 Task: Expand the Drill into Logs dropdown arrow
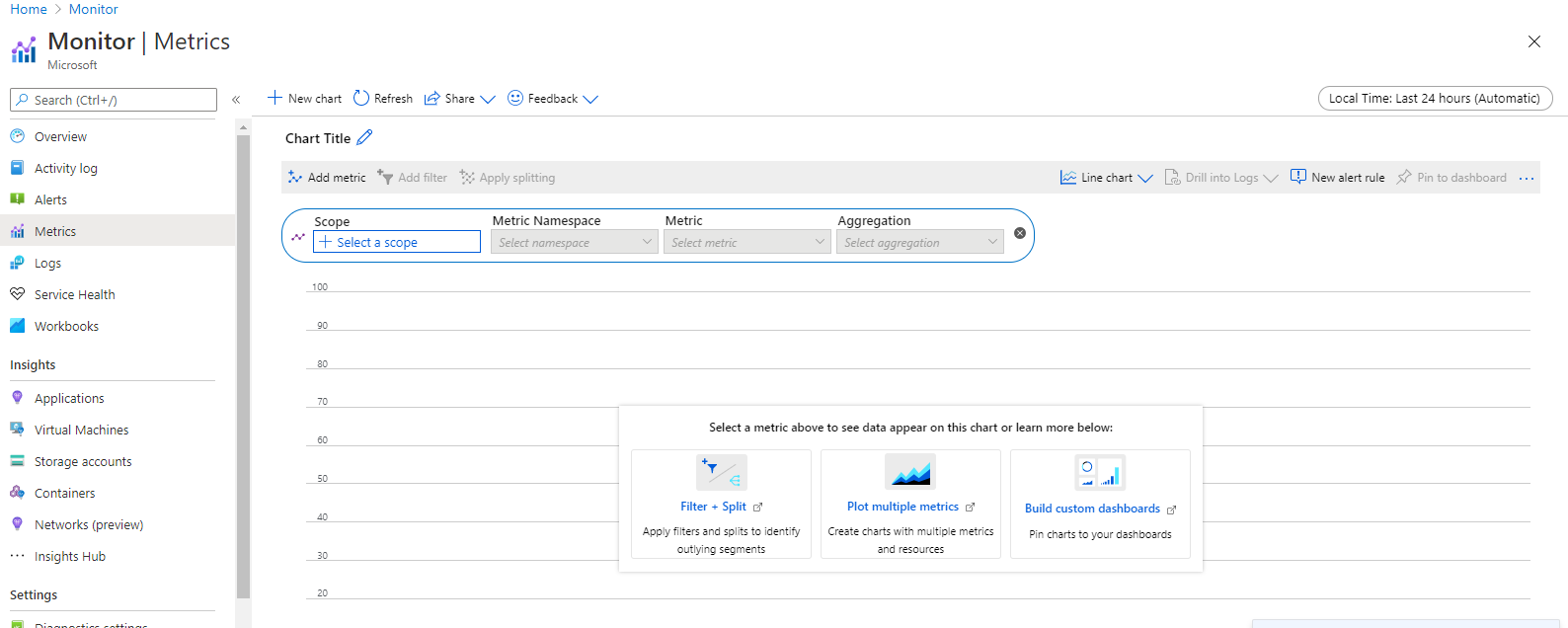tap(1271, 178)
